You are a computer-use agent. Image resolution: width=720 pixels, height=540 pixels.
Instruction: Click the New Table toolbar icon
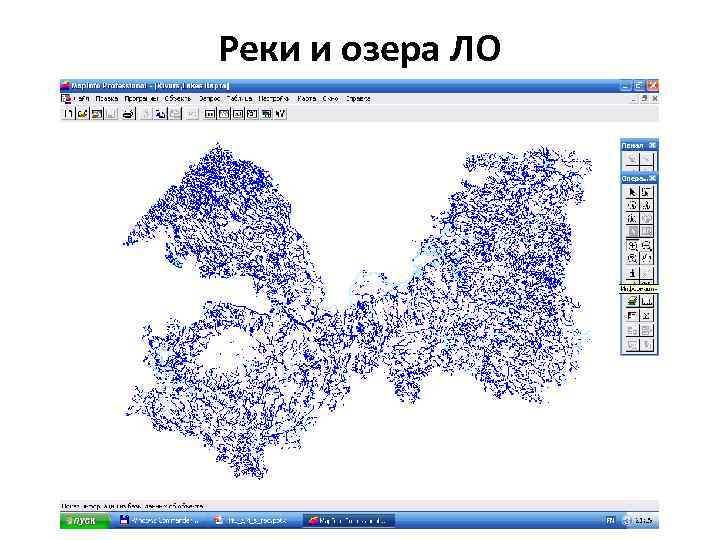click(68, 113)
